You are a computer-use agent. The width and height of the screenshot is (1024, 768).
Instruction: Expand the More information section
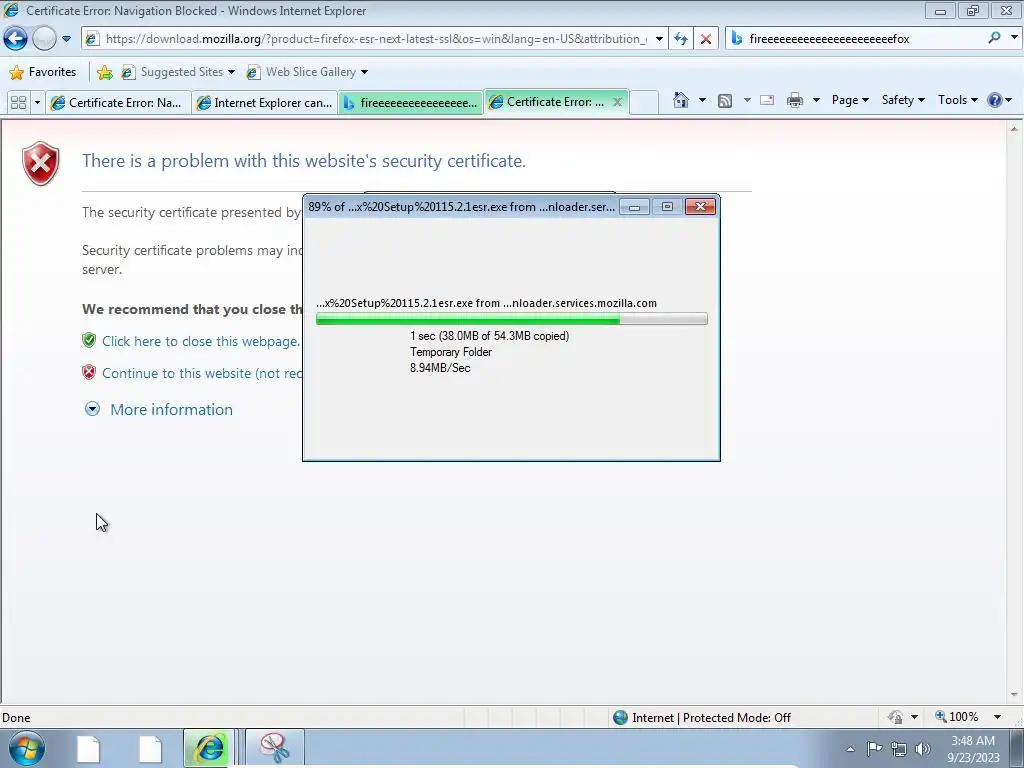(92, 409)
